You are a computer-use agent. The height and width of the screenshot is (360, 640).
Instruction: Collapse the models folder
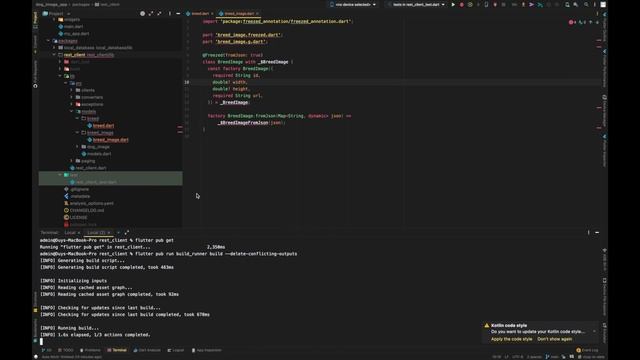(72, 111)
